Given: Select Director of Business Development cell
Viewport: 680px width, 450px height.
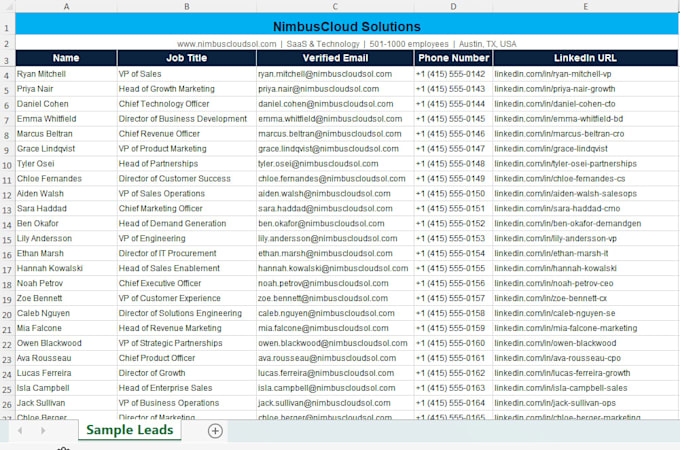Looking at the screenshot, I should click(186, 119).
